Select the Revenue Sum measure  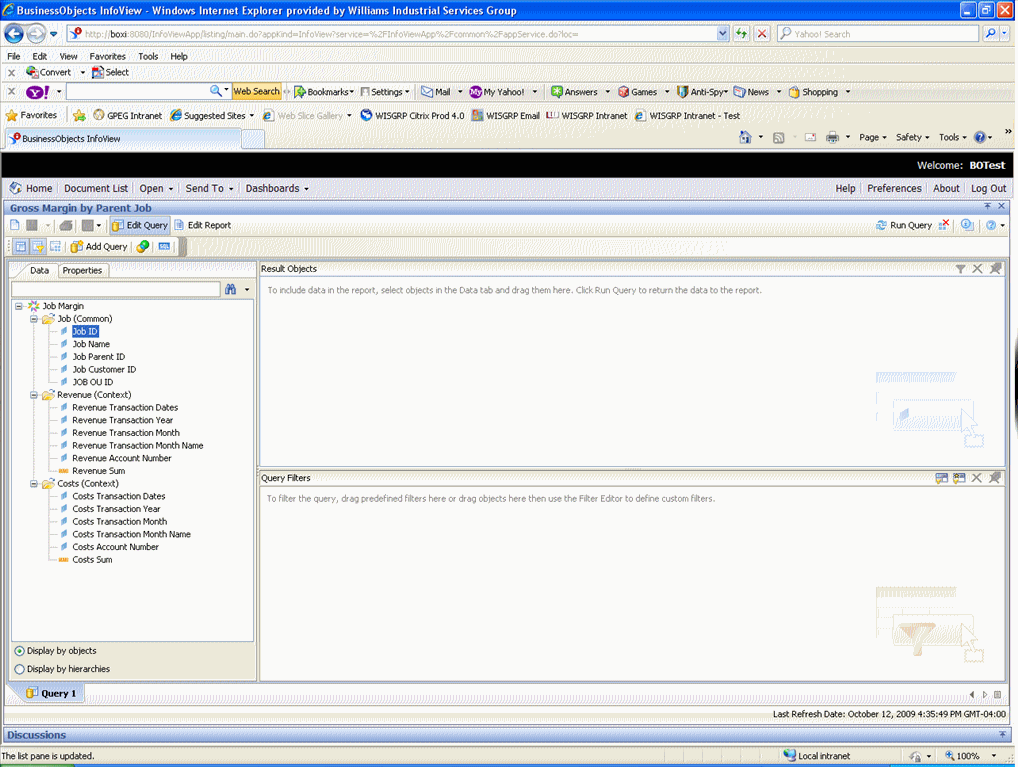[99, 471]
